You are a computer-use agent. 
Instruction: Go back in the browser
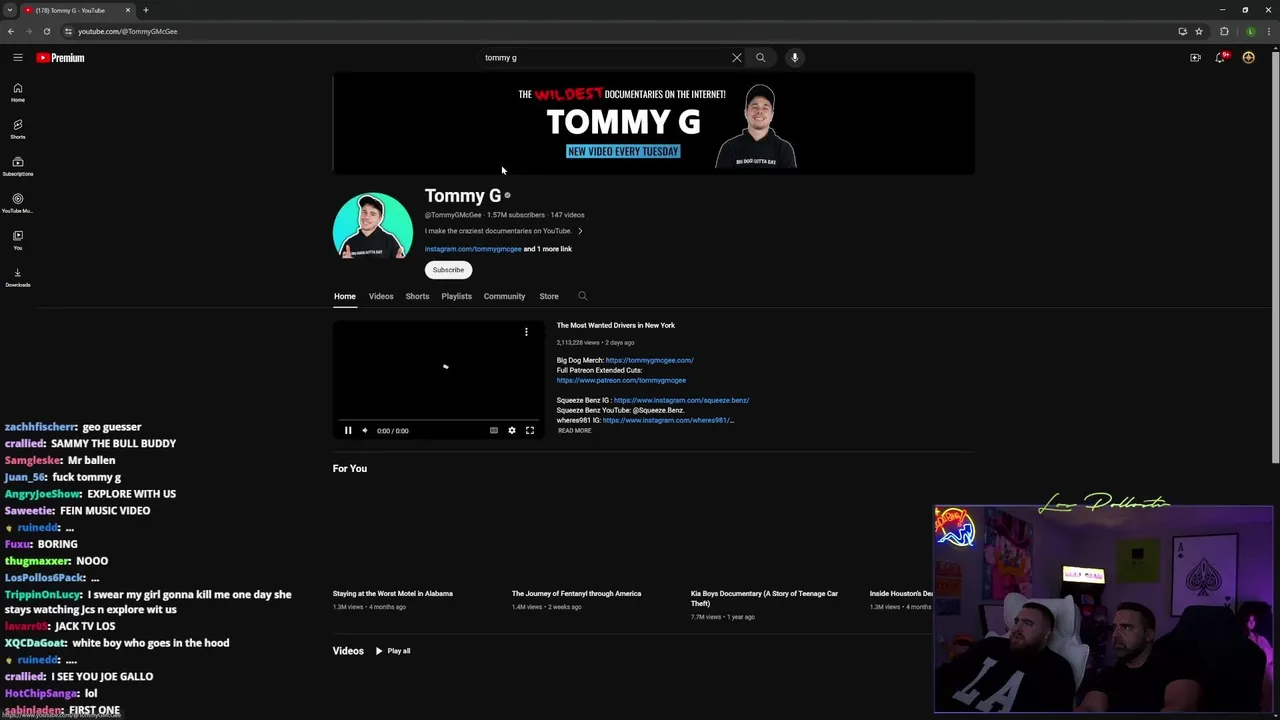pos(11,31)
